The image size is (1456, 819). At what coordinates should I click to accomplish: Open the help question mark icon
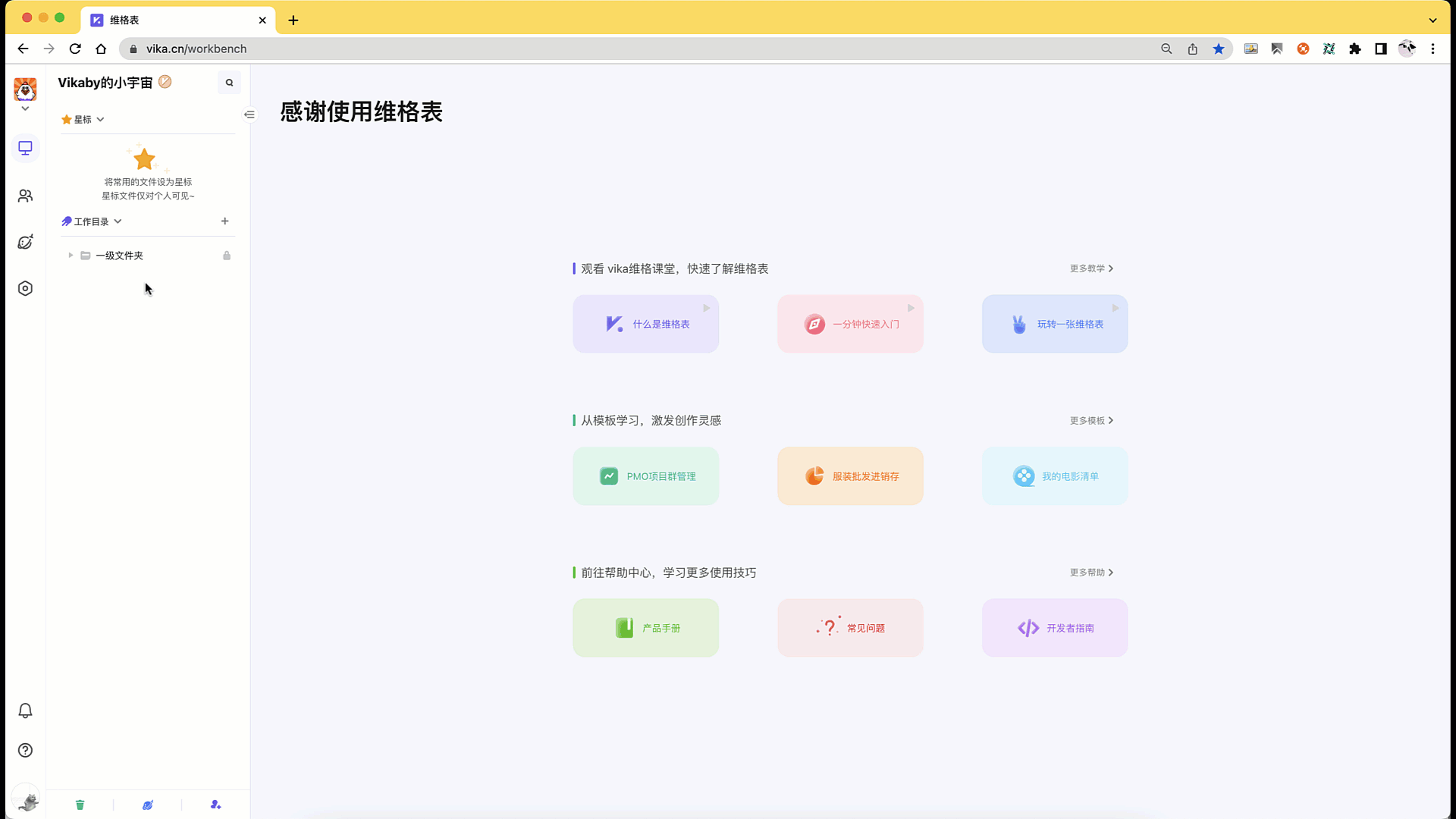coord(25,750)
